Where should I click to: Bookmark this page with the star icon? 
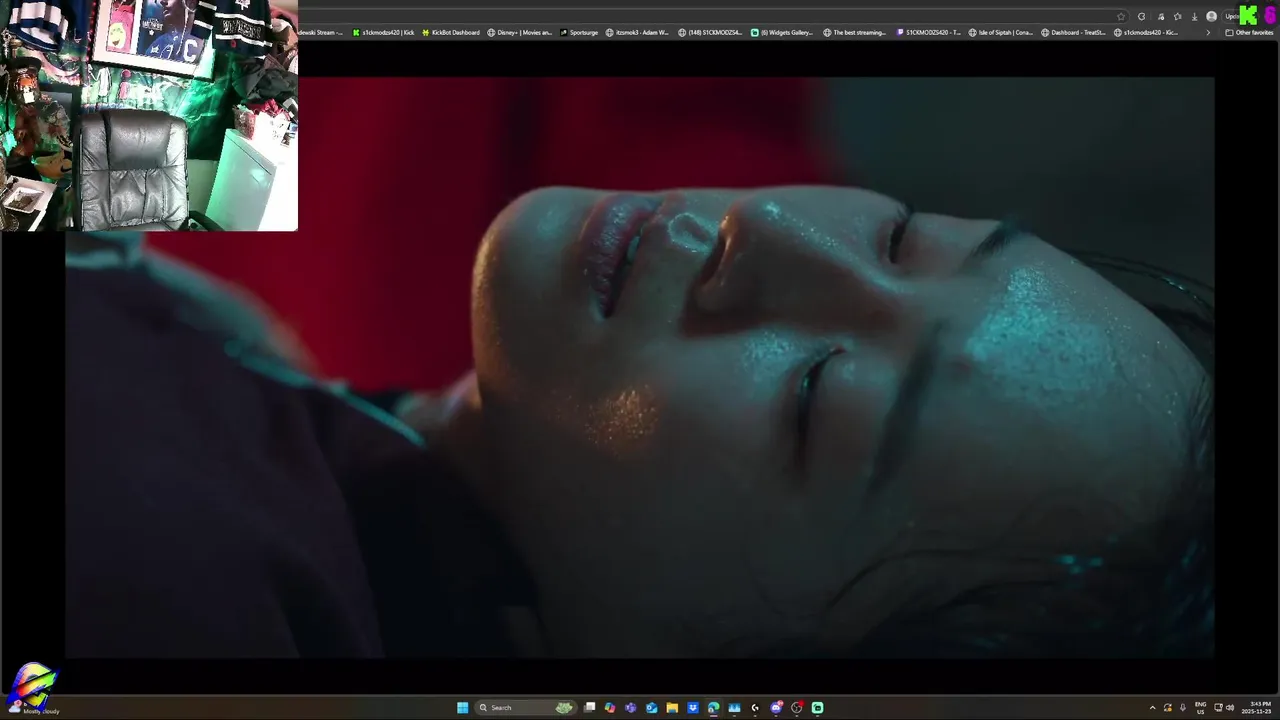coord(1121,17)
